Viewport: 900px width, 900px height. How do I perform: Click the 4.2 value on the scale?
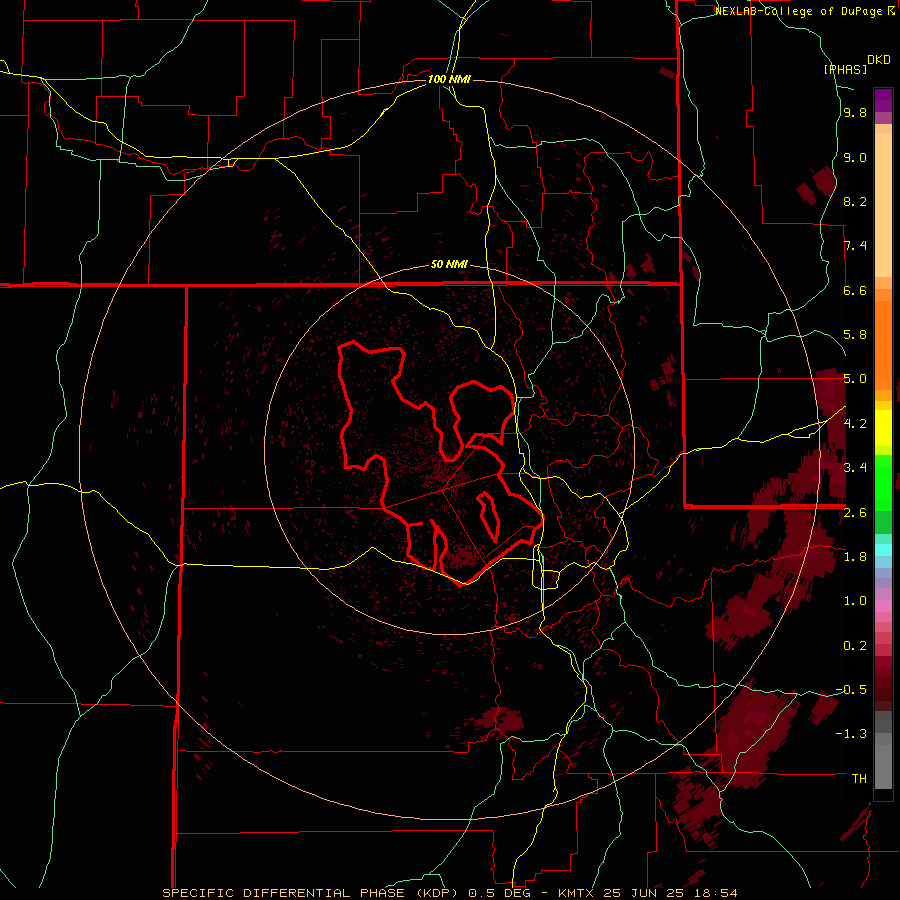pos(855,424)
